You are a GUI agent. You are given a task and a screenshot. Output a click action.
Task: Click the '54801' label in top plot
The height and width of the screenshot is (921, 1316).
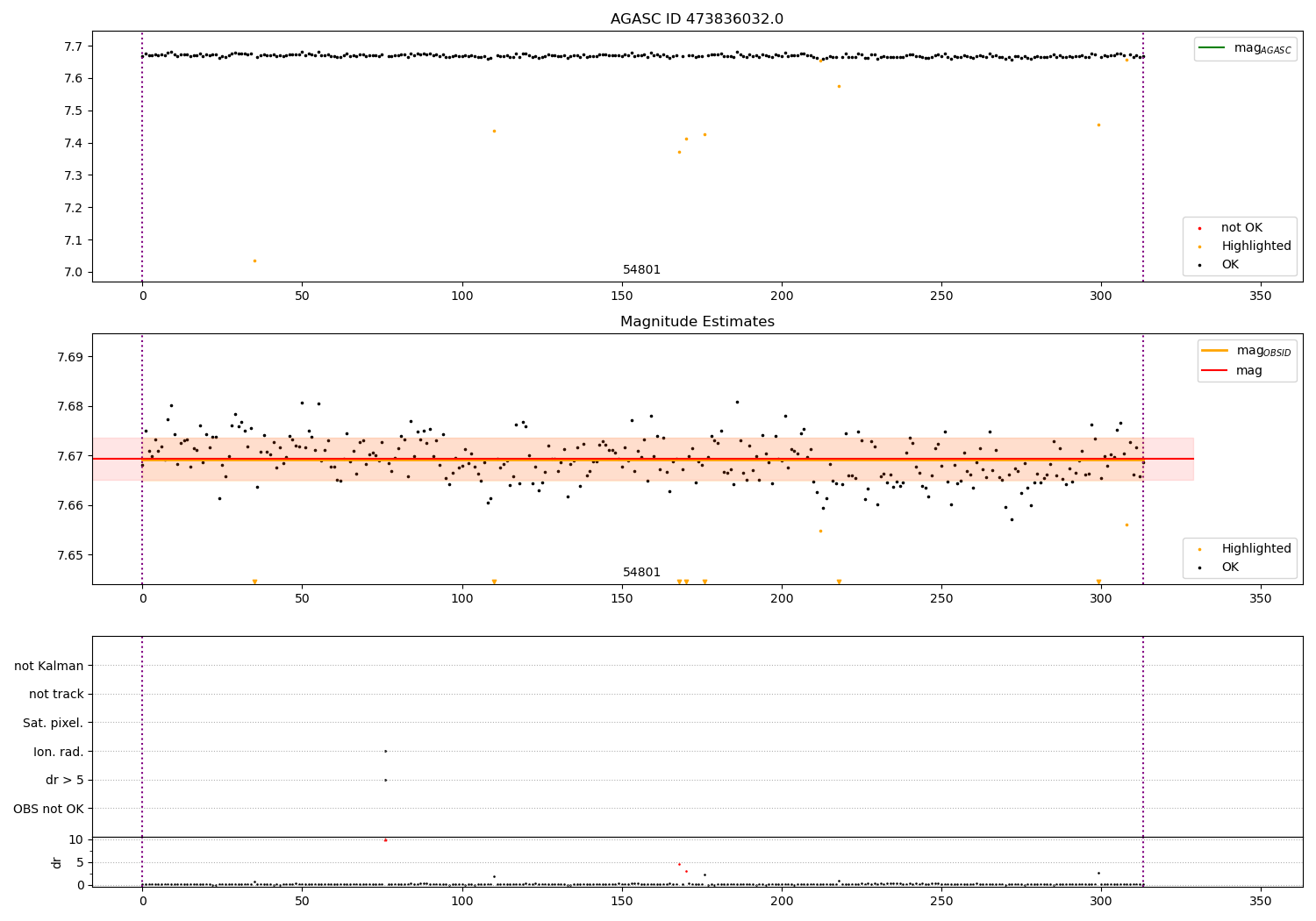(641, 270)
